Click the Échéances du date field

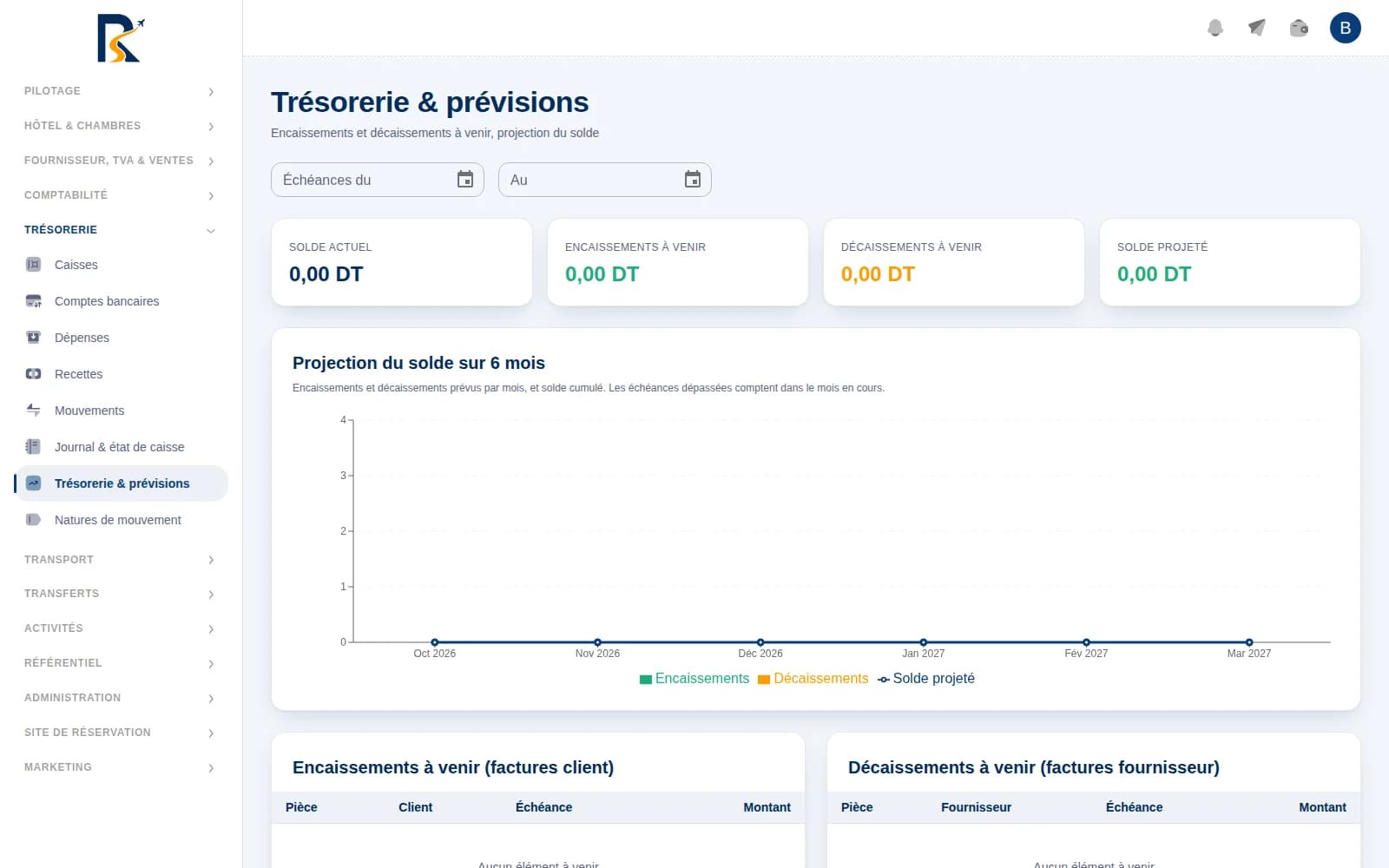(378, 180)
